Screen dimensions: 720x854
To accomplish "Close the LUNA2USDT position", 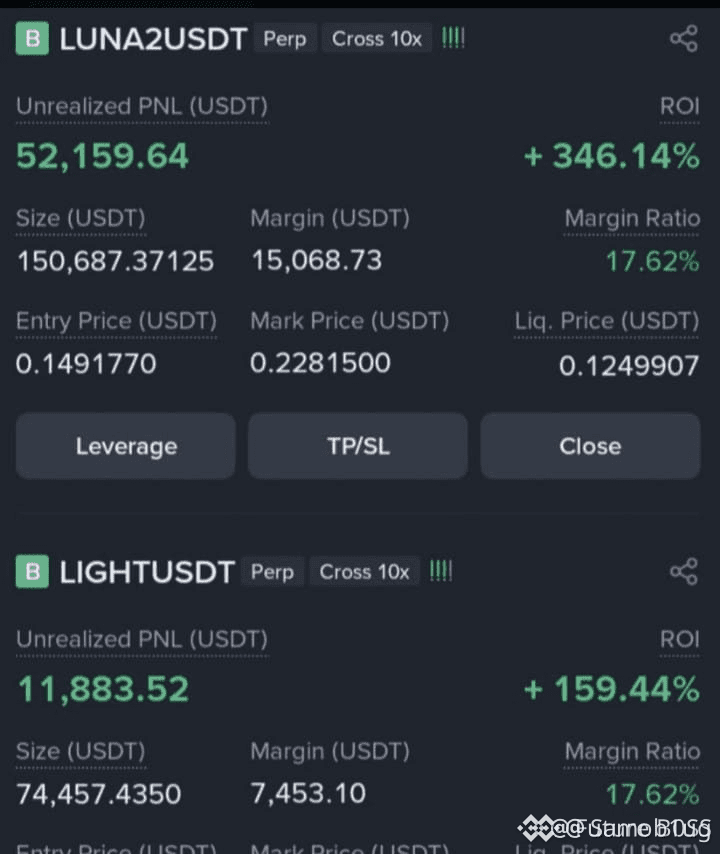I will coord(590,446).
